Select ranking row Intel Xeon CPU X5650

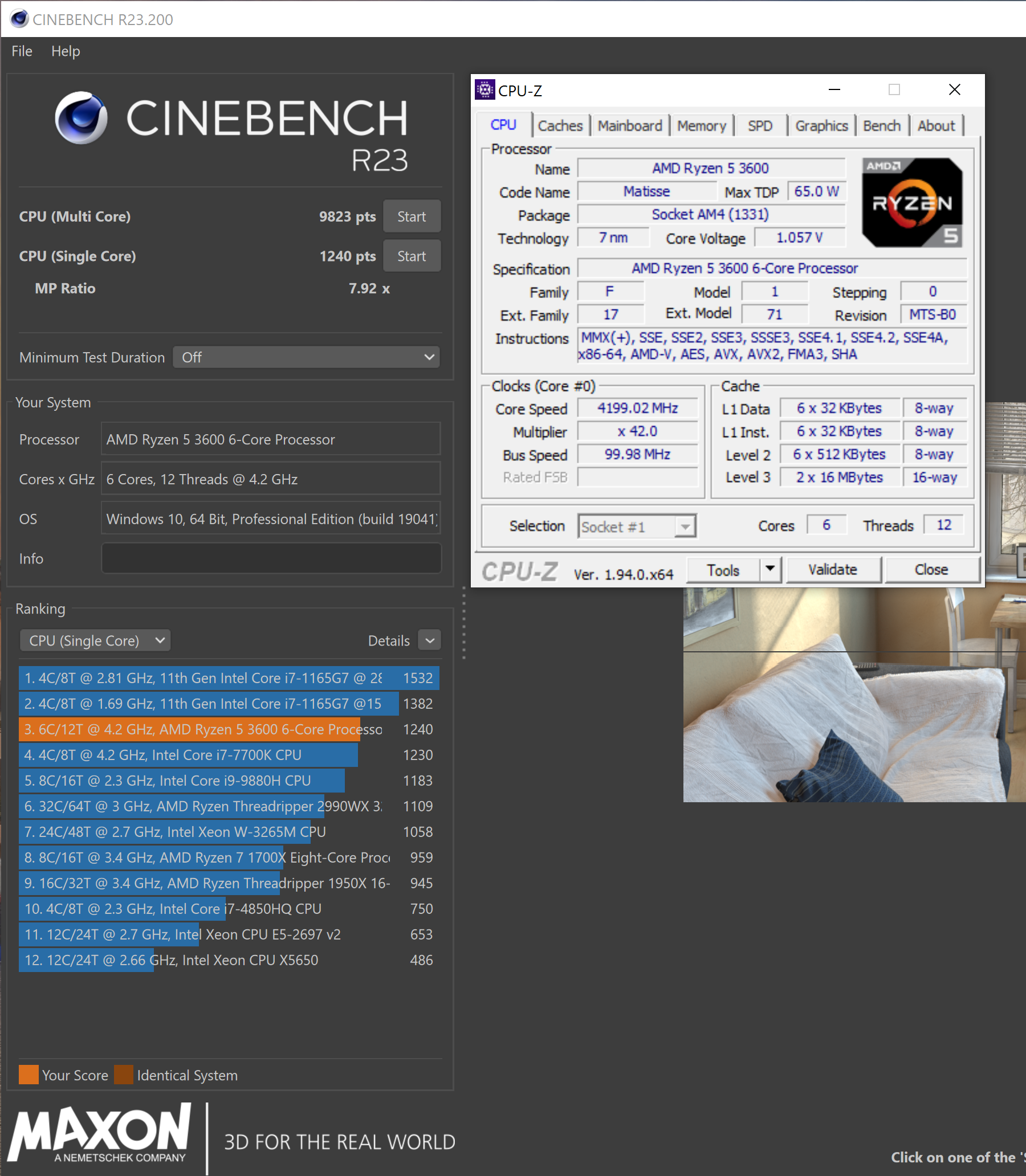229,959
